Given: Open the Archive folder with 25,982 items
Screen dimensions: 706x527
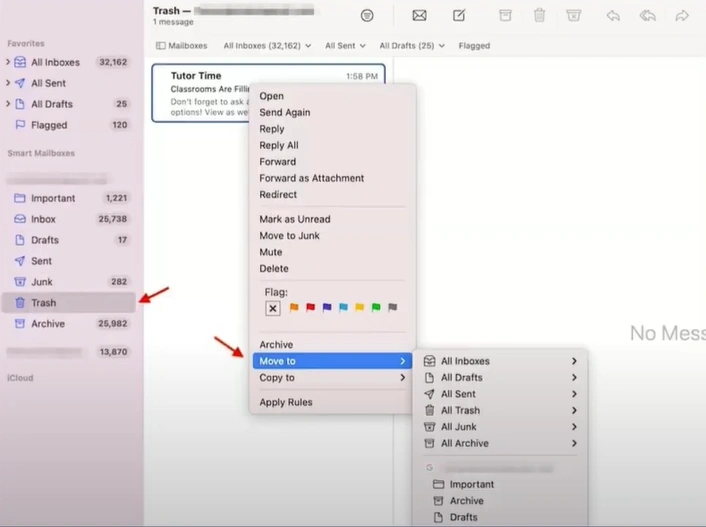Looking at the screenshot, I should pos(68,323).
